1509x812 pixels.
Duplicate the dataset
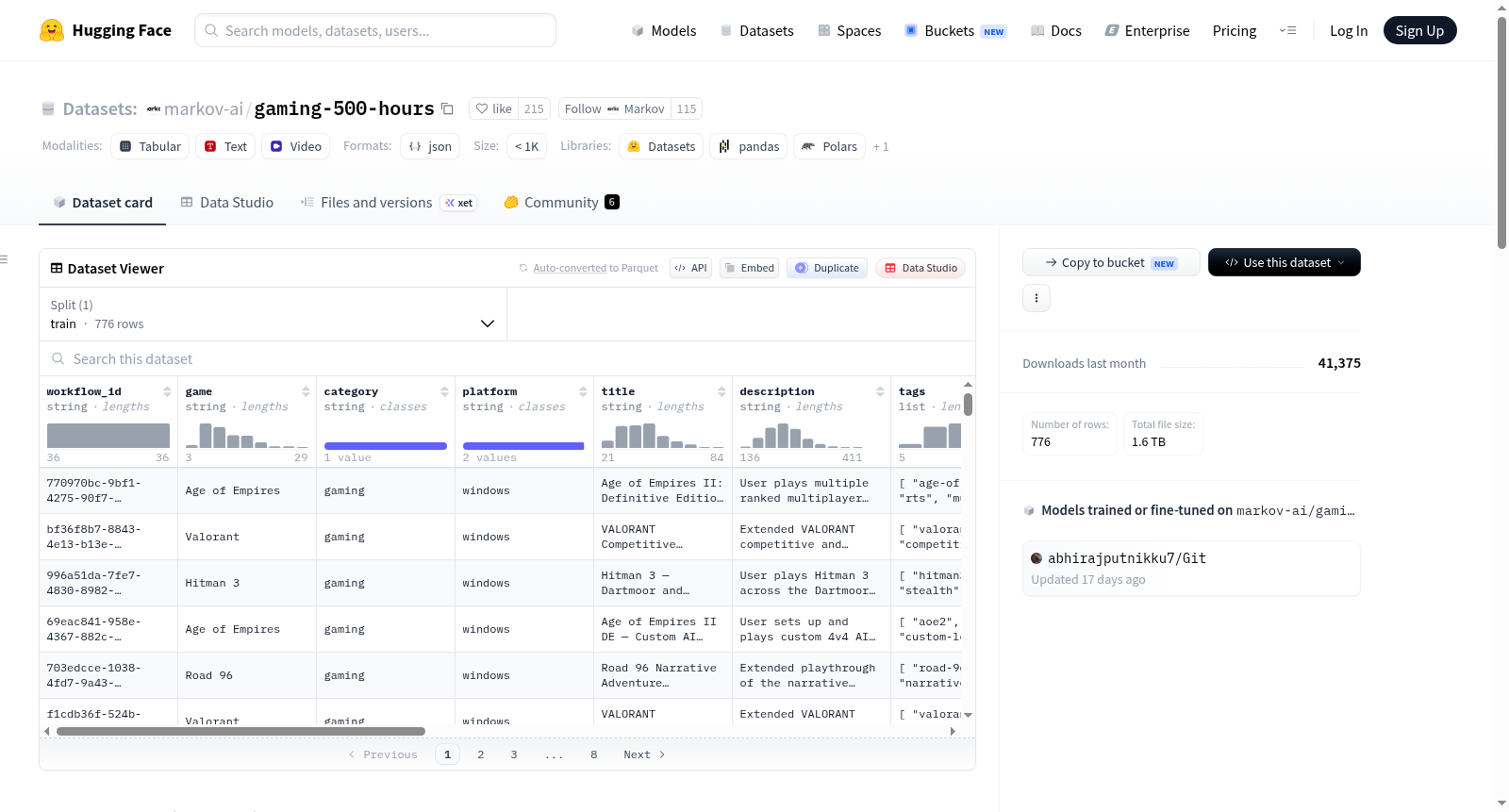point(827,268)
